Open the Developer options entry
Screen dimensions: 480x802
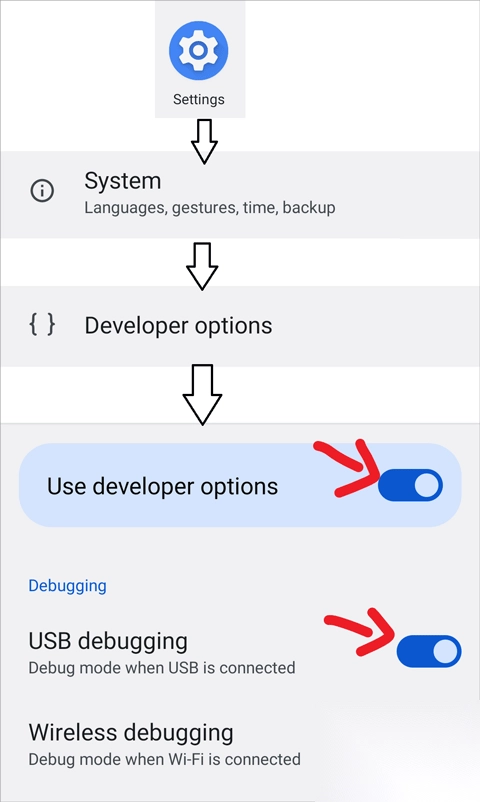(240, 326)
